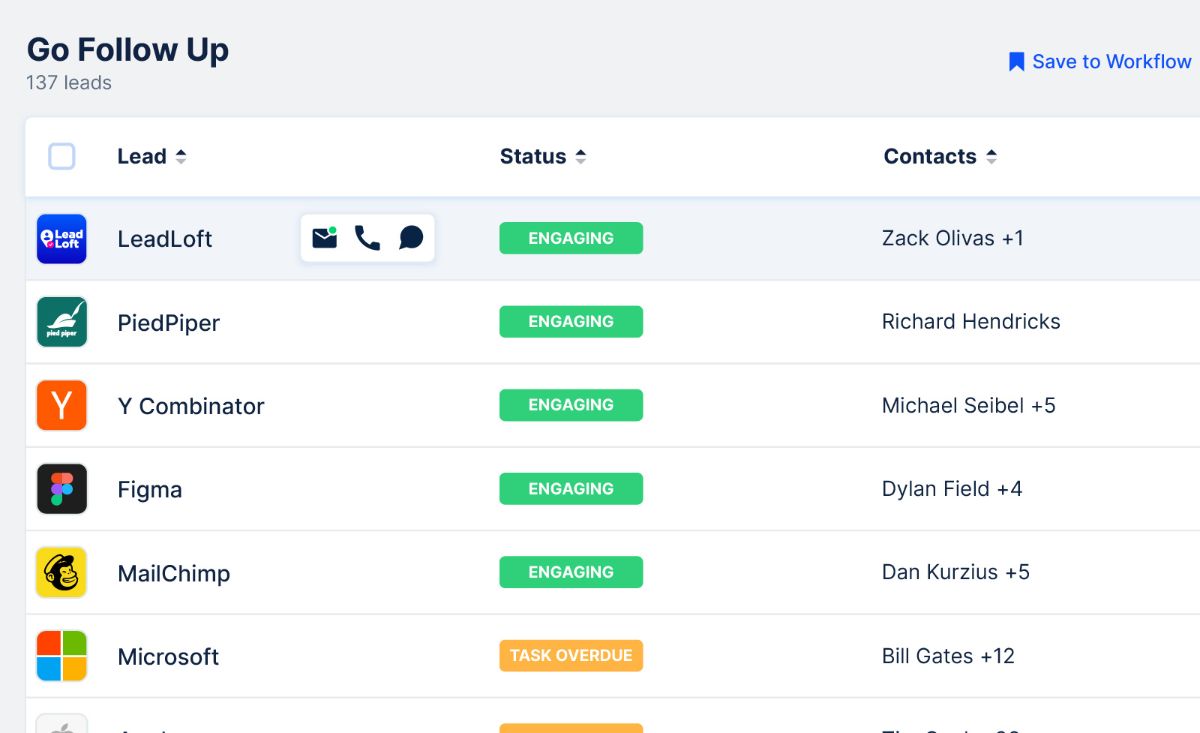The width and height of the screenshot is (1200, 733).
Task: Toggle sorting on the Status column
Action: pyautogui.click(x=543, y=156)
